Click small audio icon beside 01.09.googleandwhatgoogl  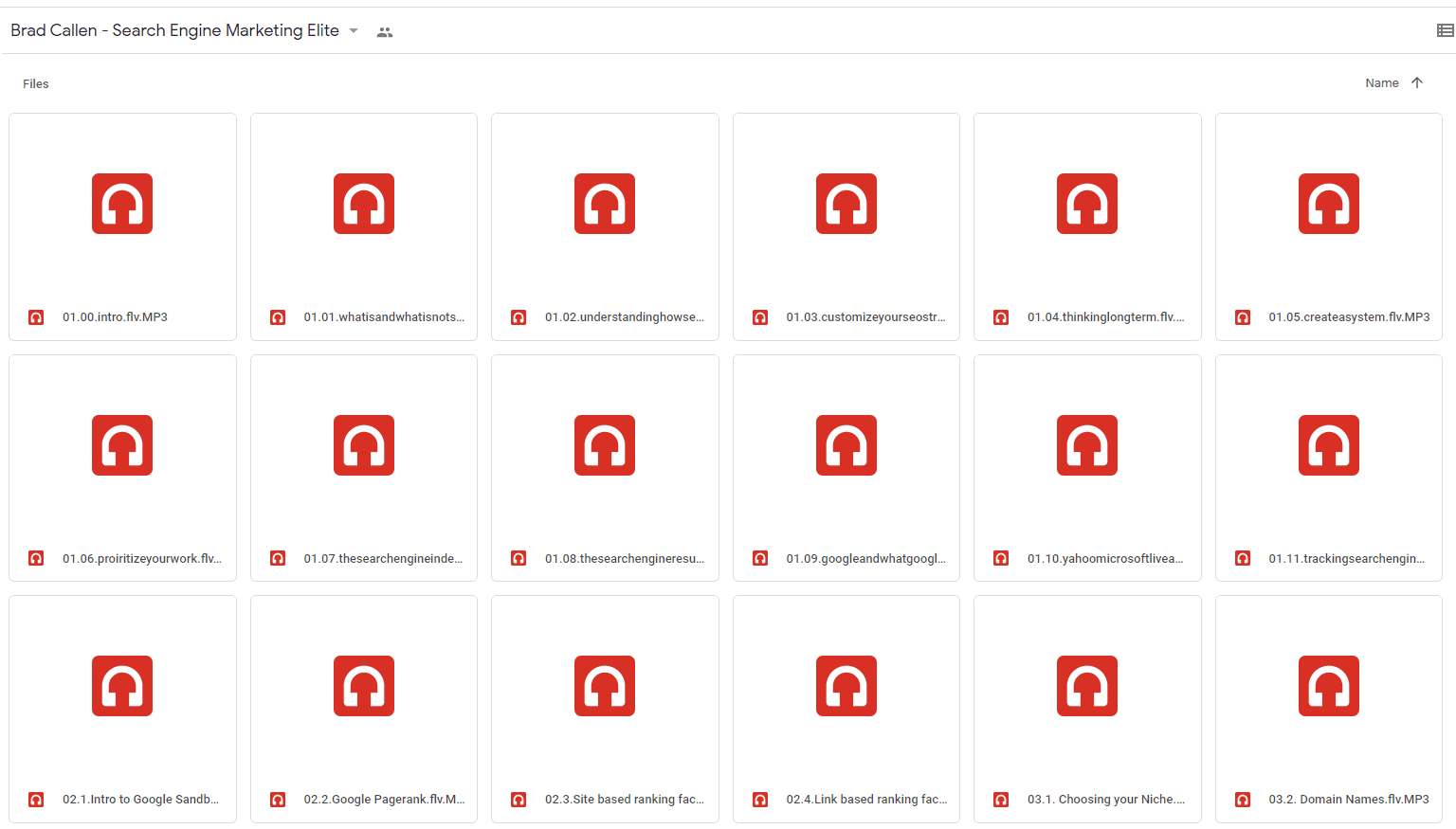tap(760, 559)
